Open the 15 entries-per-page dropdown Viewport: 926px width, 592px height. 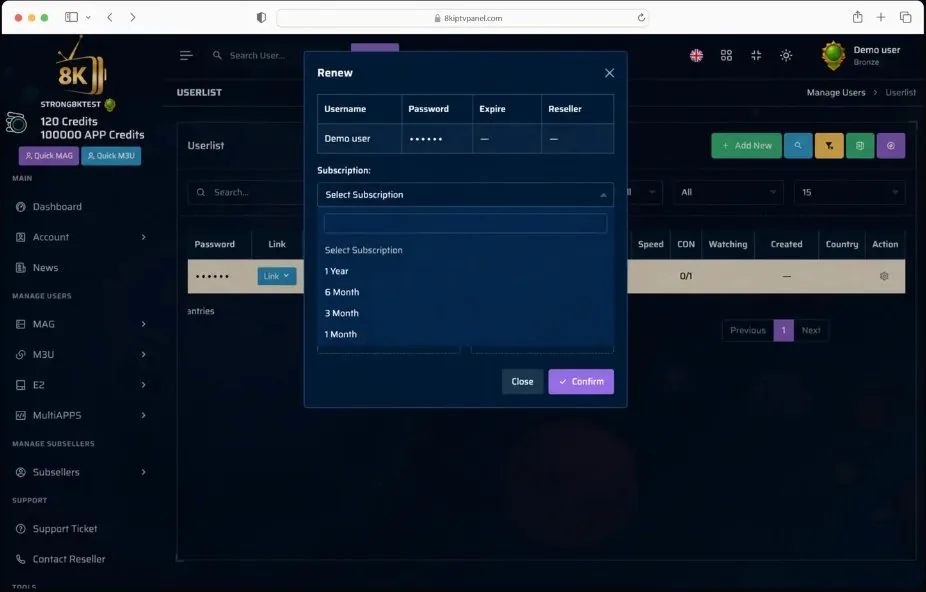[x=849, y=192]
